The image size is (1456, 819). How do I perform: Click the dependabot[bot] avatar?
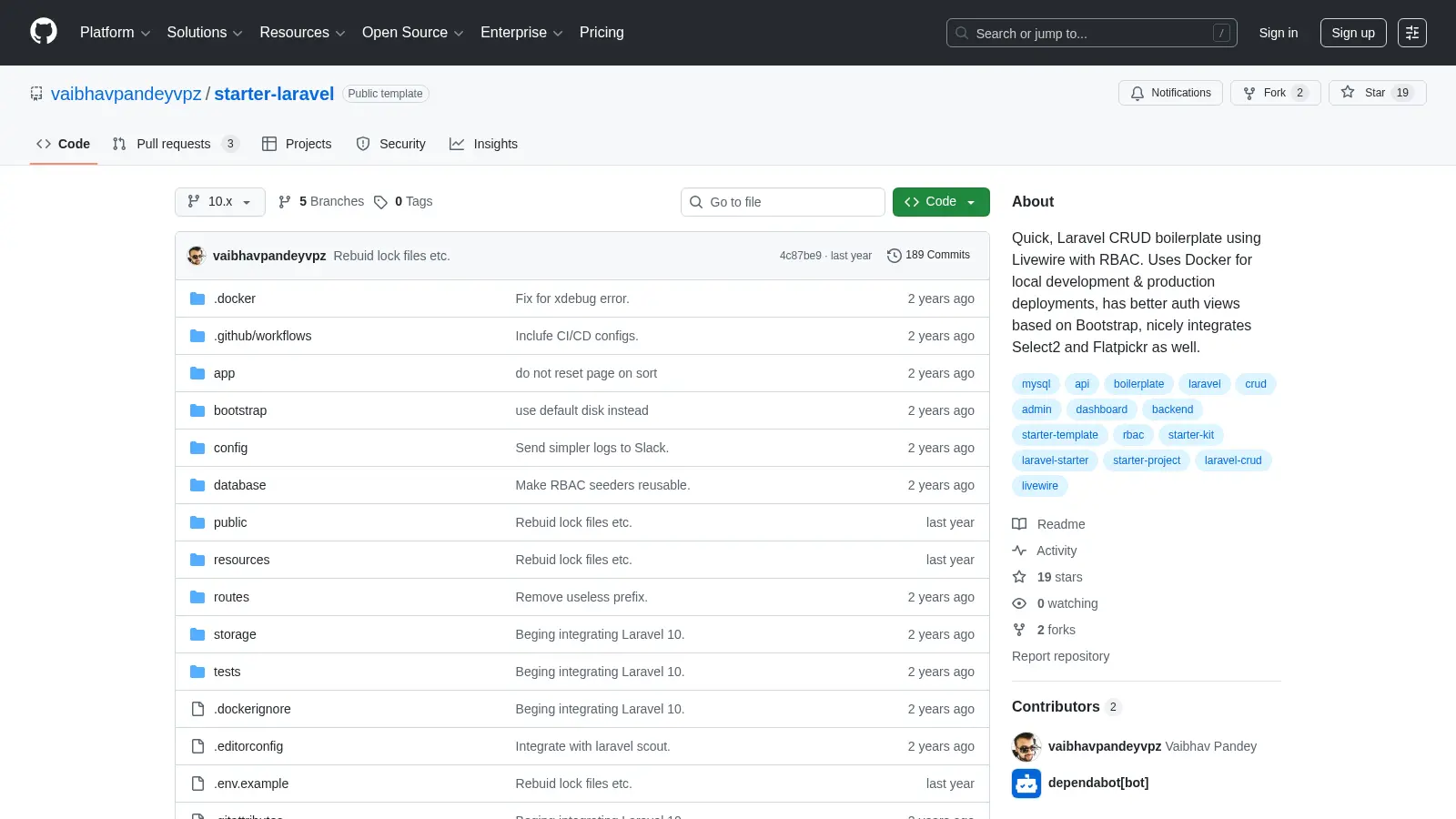pos(1026,784)
